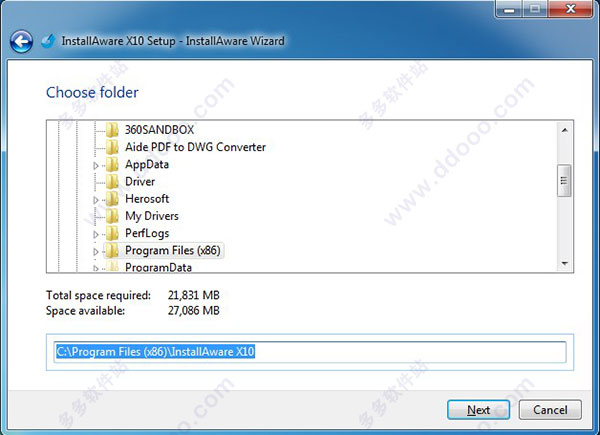Click the 21,831 MB required space value

coord(194,295)
